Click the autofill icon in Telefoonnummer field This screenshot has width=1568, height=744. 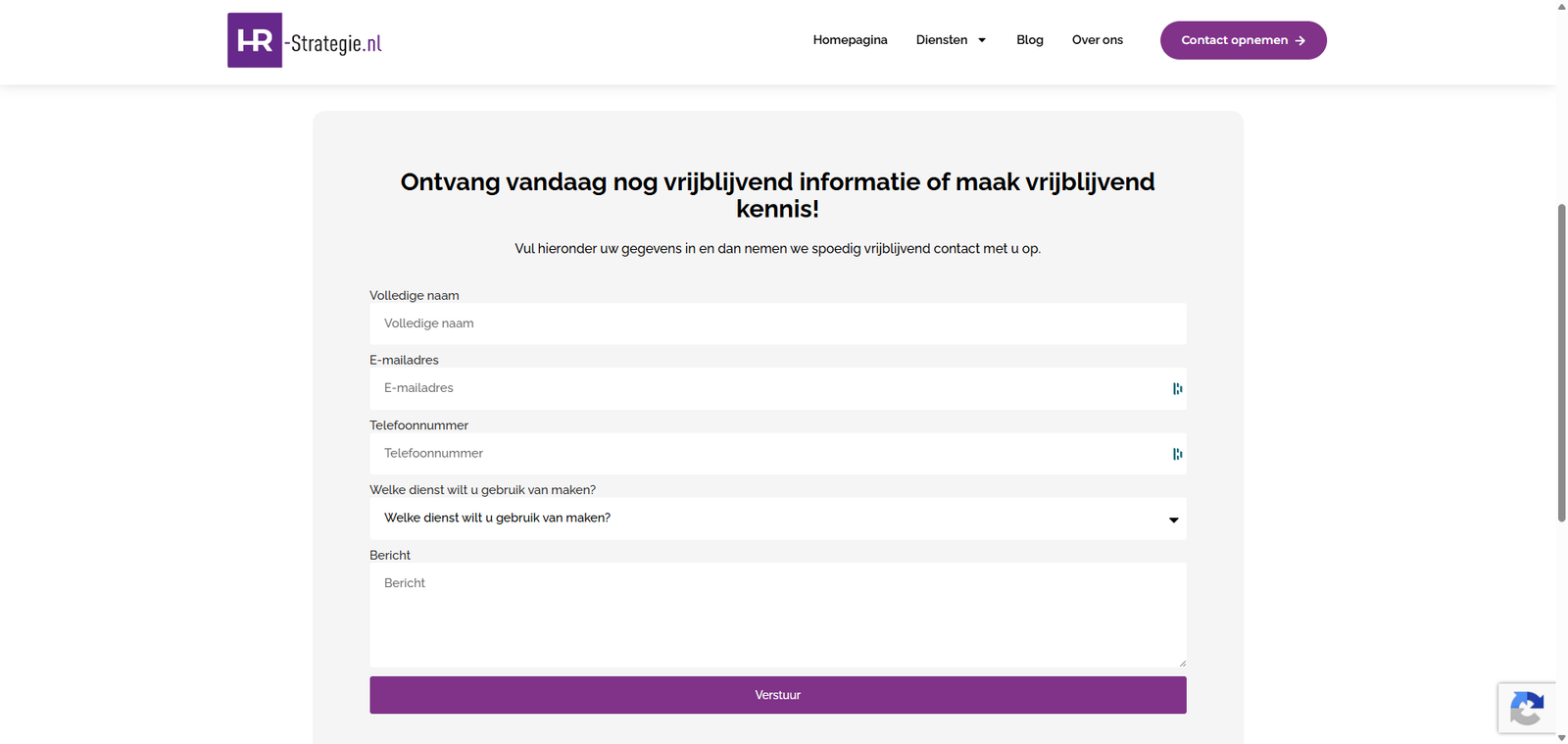tap(1177, 454)
